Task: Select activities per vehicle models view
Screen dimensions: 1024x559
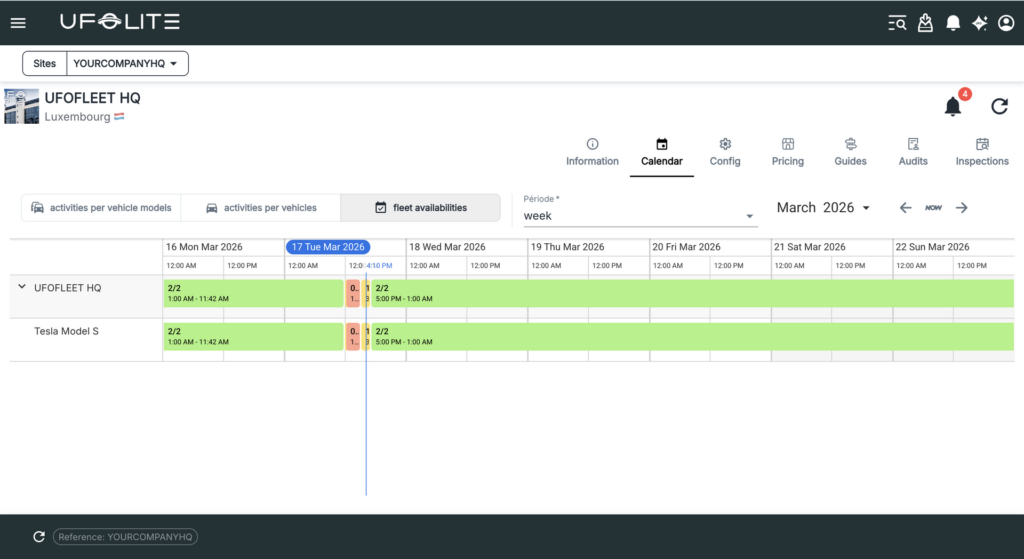Action: pos(101,208)
